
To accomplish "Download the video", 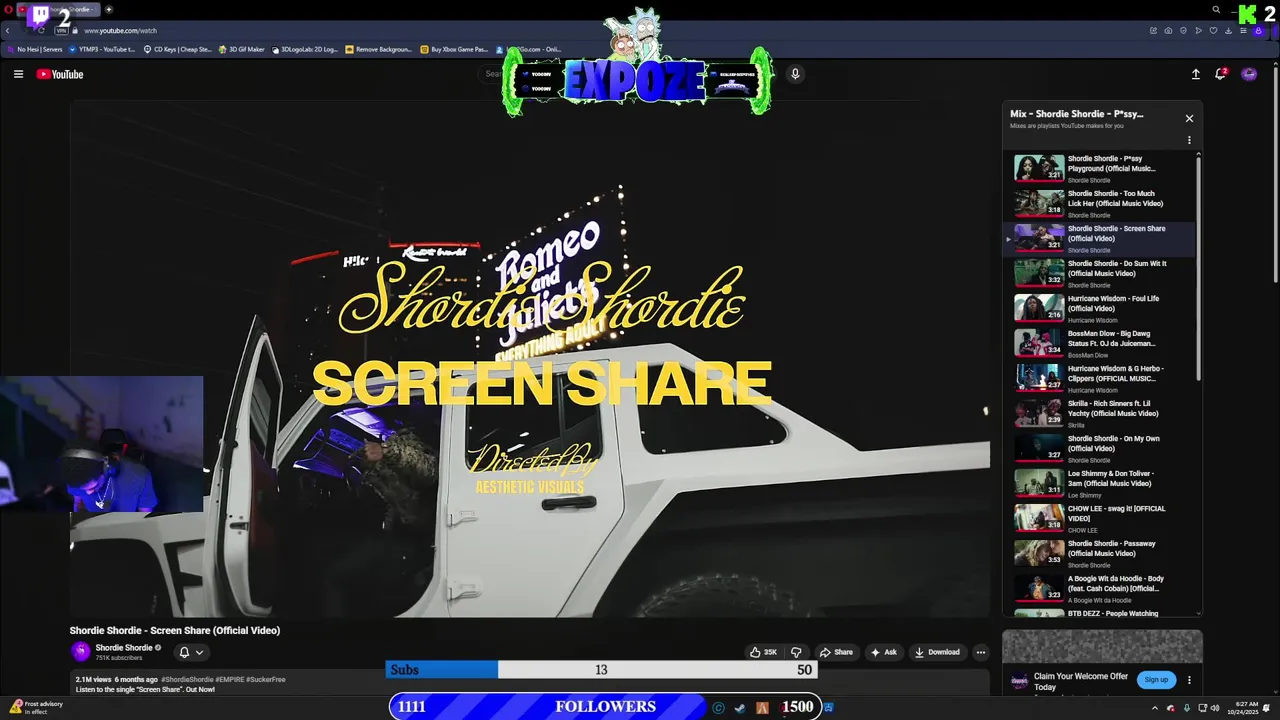I will tap(937, 652).
